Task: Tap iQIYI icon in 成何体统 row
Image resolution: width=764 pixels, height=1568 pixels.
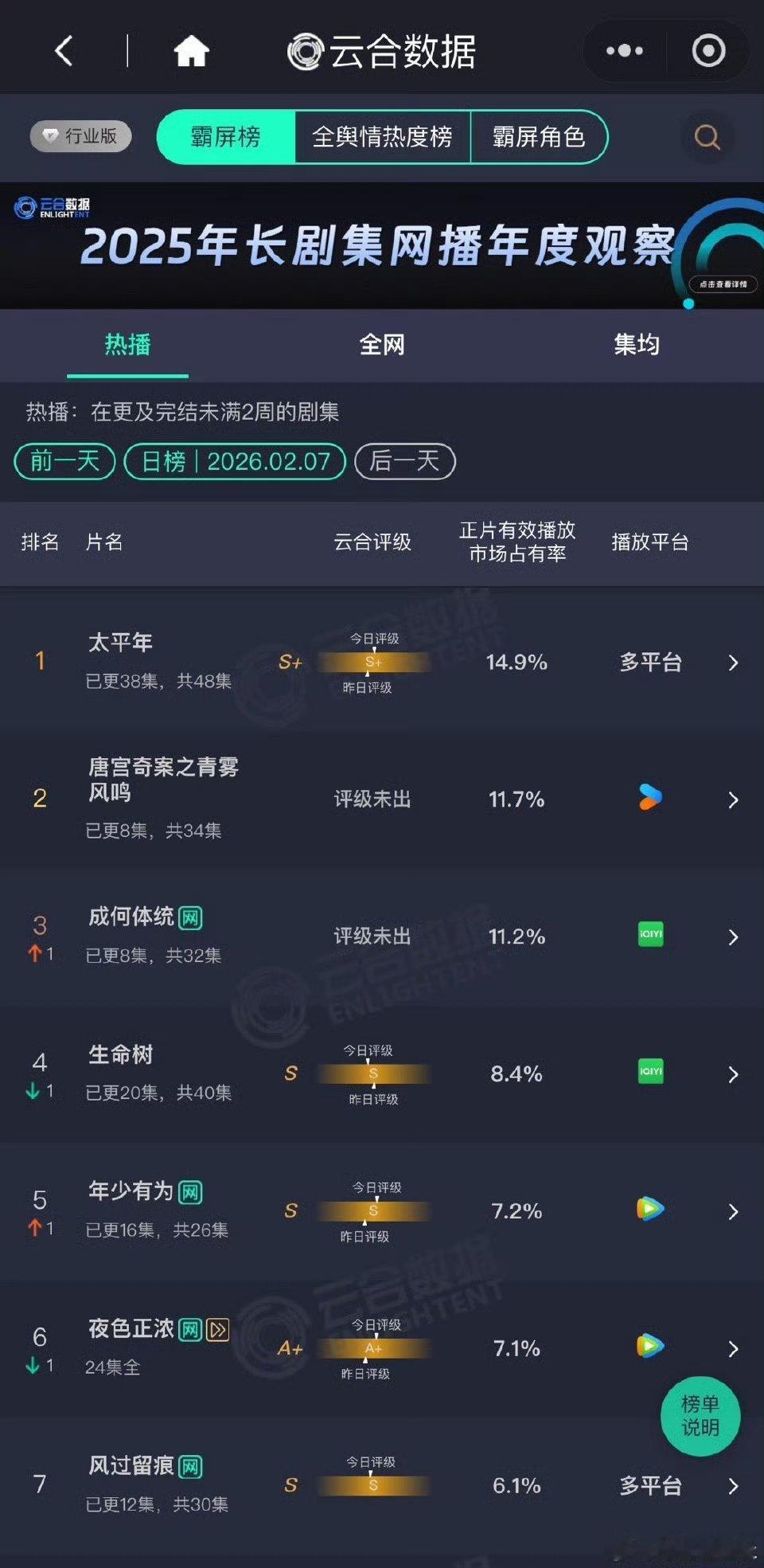Action: [x=650, y=934]
